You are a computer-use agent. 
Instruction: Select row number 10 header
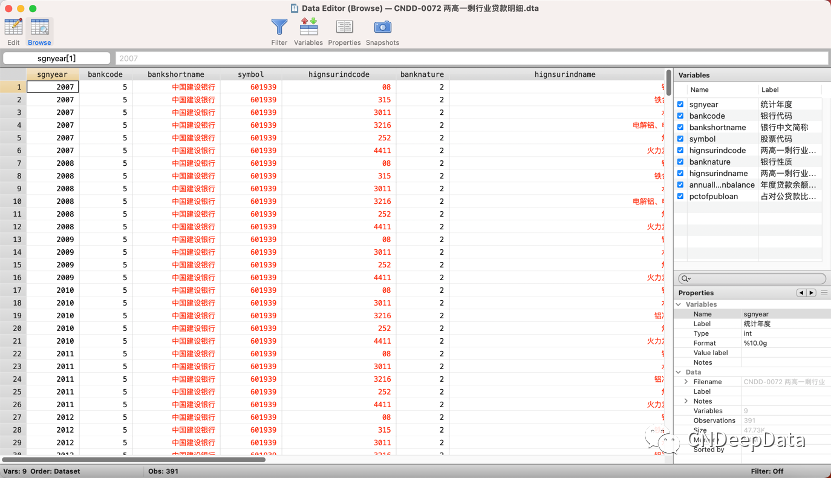[x=13, y=201]
